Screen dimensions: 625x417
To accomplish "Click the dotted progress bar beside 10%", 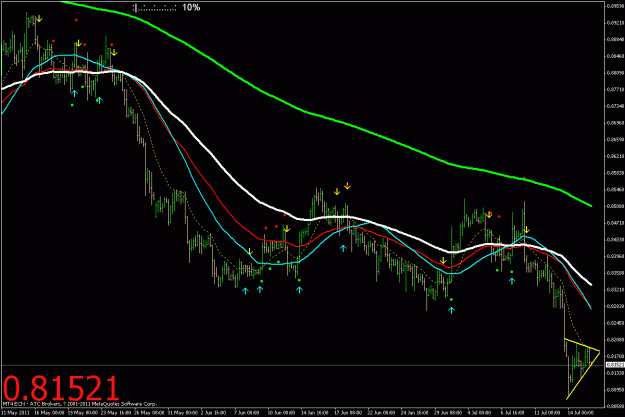I will click(155, 8).
